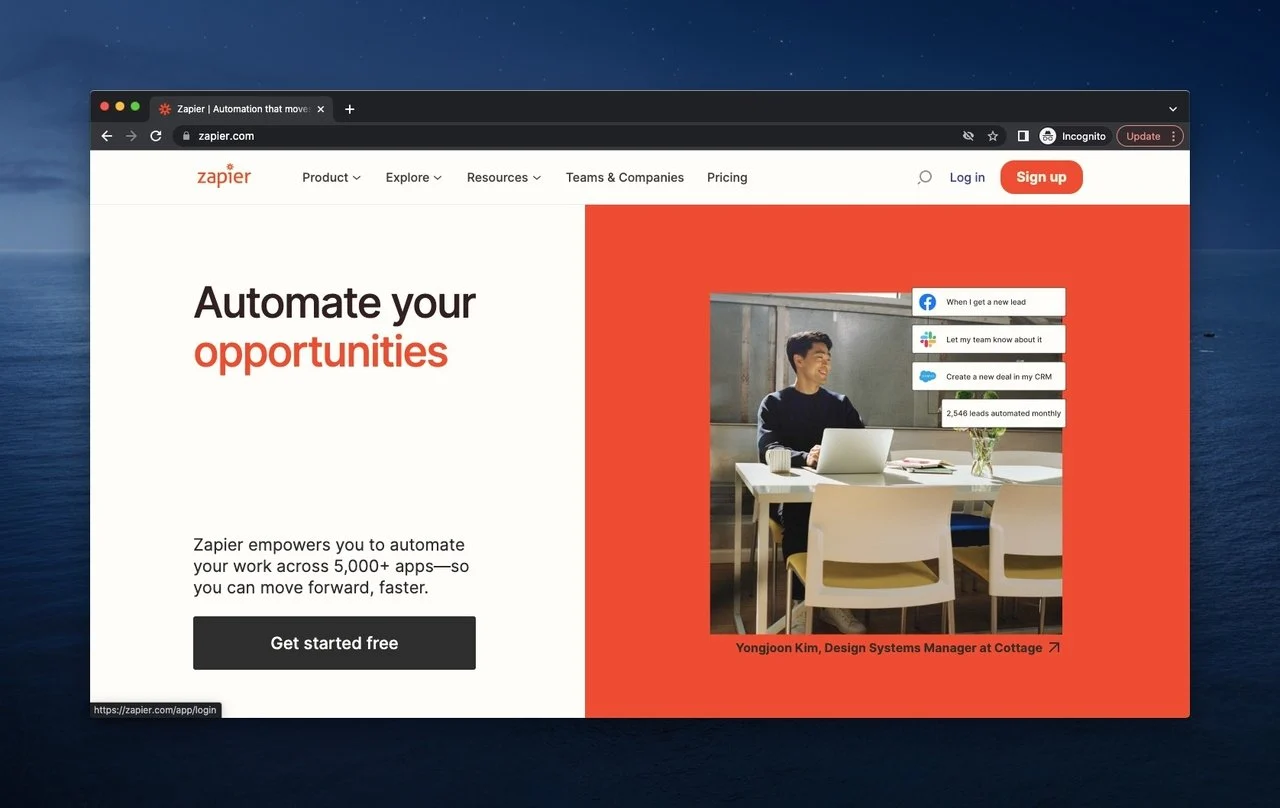This screenshot has width=1280, height=808.
Task: Click 'Create a new deal in my CRM' card
Action: point(989,377)
